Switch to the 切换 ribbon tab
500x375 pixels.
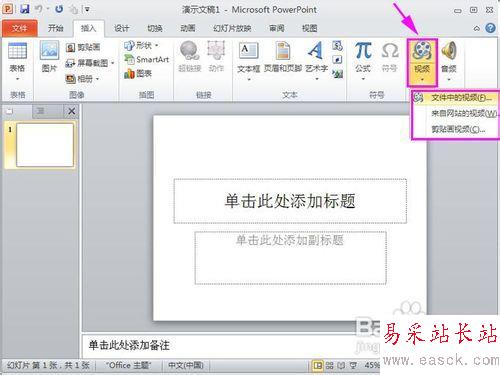coord(155,28)
